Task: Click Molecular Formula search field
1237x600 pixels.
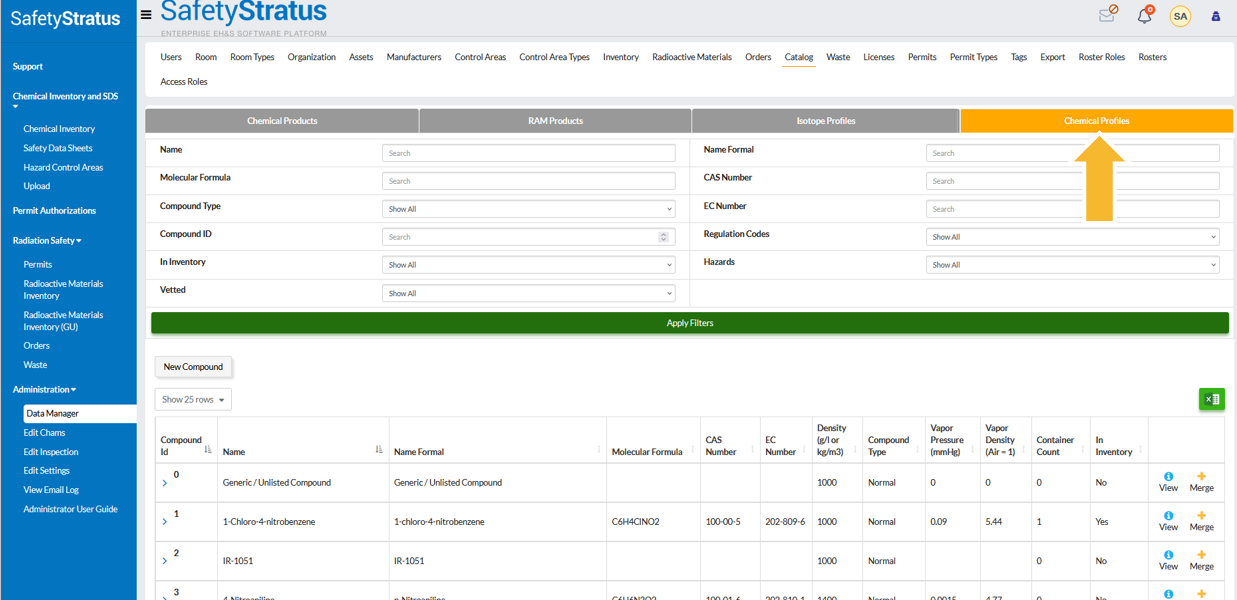Action: [x=528, y=181]
